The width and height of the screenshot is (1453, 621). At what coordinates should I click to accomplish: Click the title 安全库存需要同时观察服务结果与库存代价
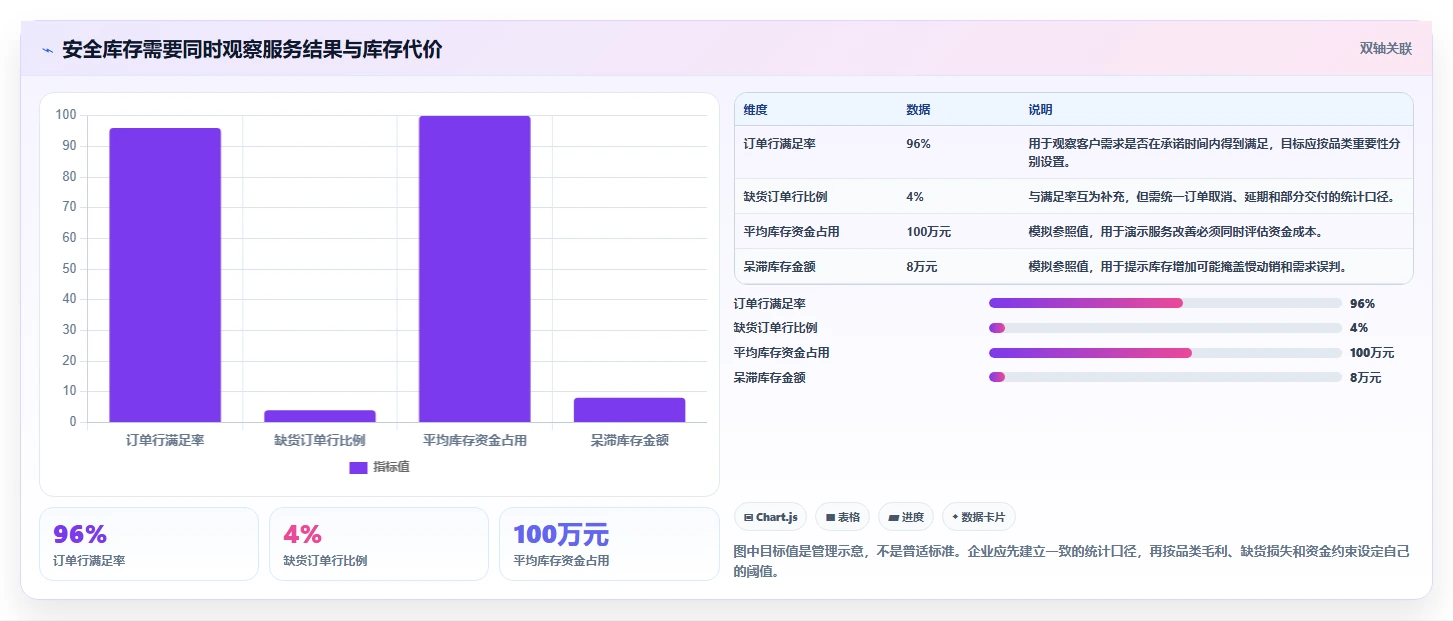click(x=252, y=49)
